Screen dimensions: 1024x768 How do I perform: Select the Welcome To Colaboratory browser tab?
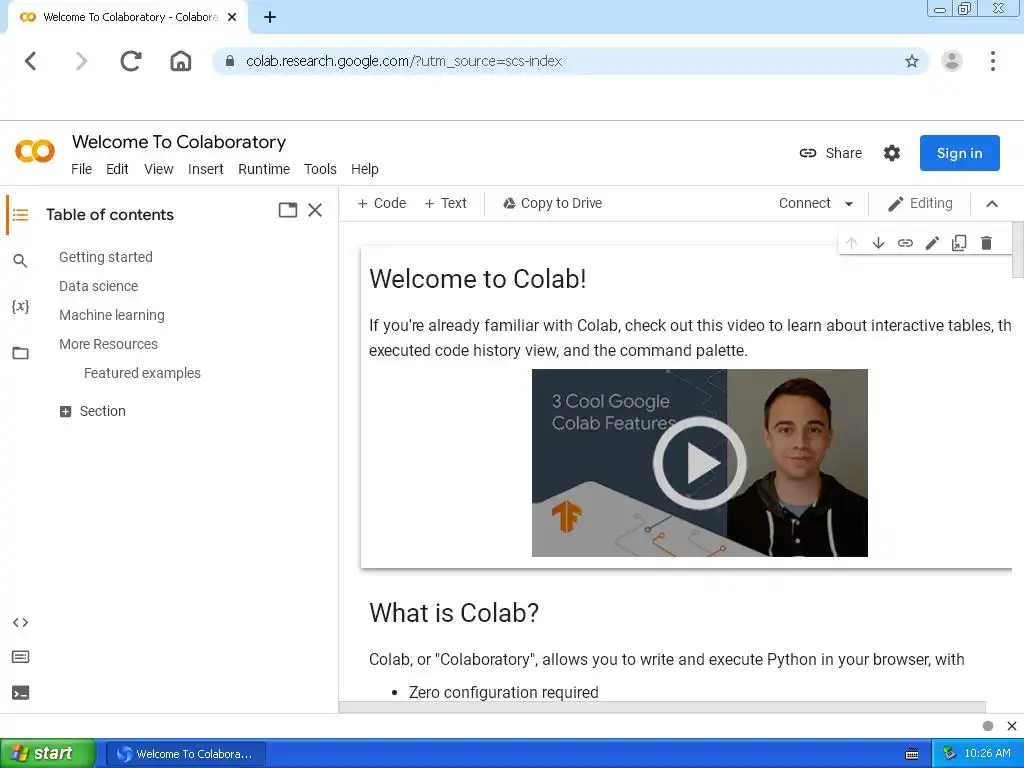pyautogui.click(x=128, y=17)
